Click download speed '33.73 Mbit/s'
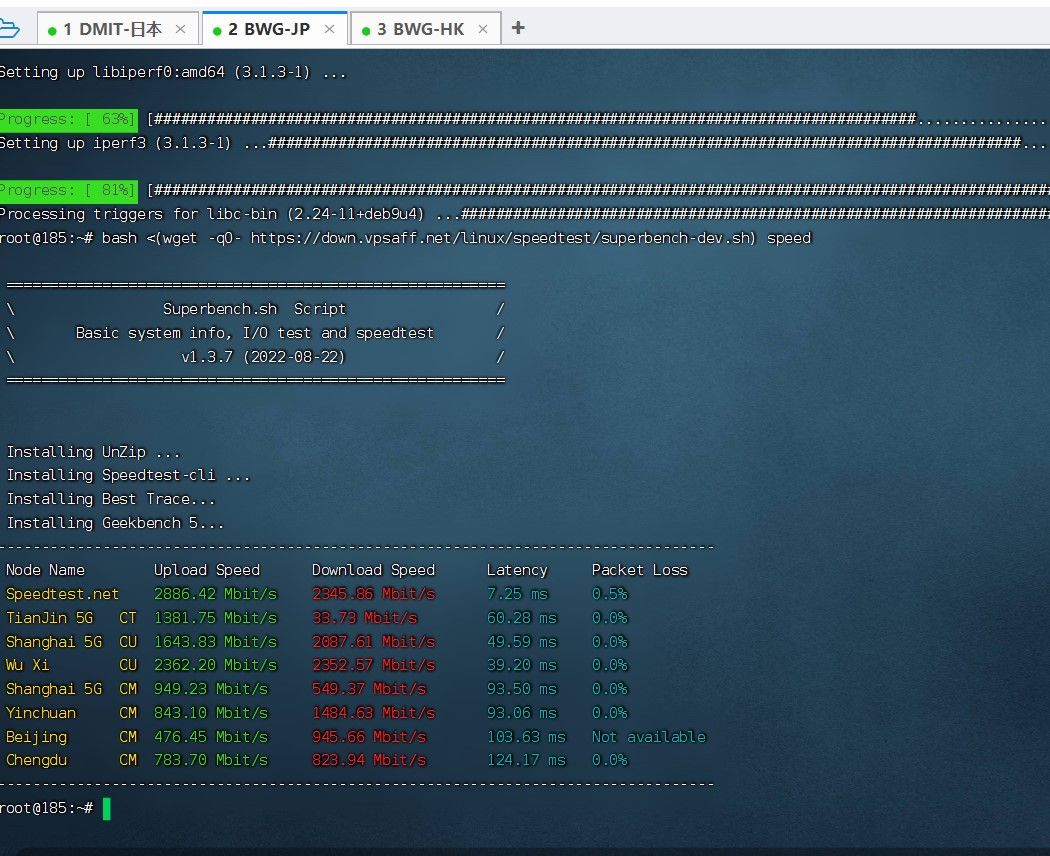The image size is (1050, 856). point(365,618)
